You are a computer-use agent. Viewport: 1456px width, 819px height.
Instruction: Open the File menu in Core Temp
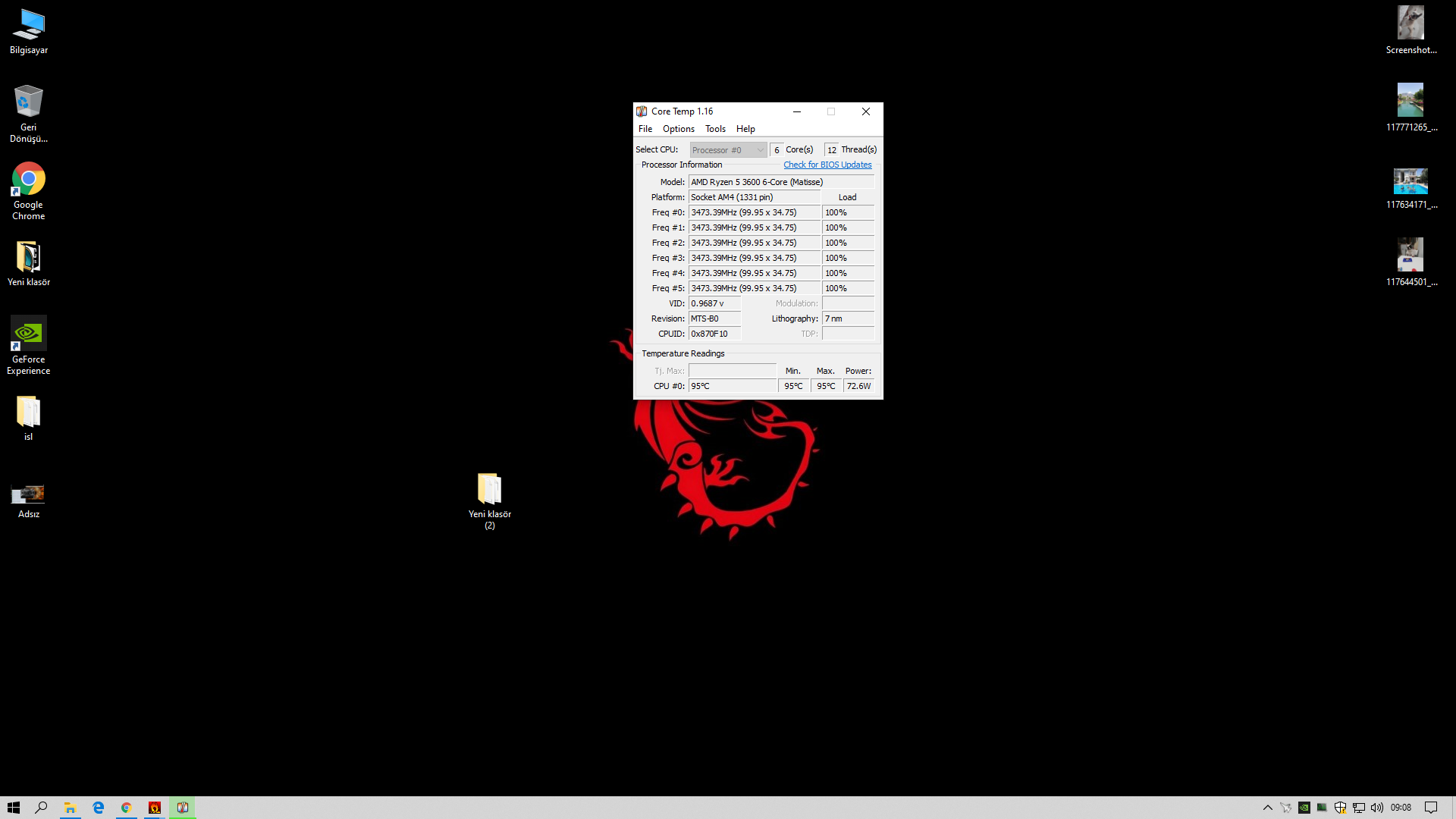pyautogui.click(x=645, y=129)
